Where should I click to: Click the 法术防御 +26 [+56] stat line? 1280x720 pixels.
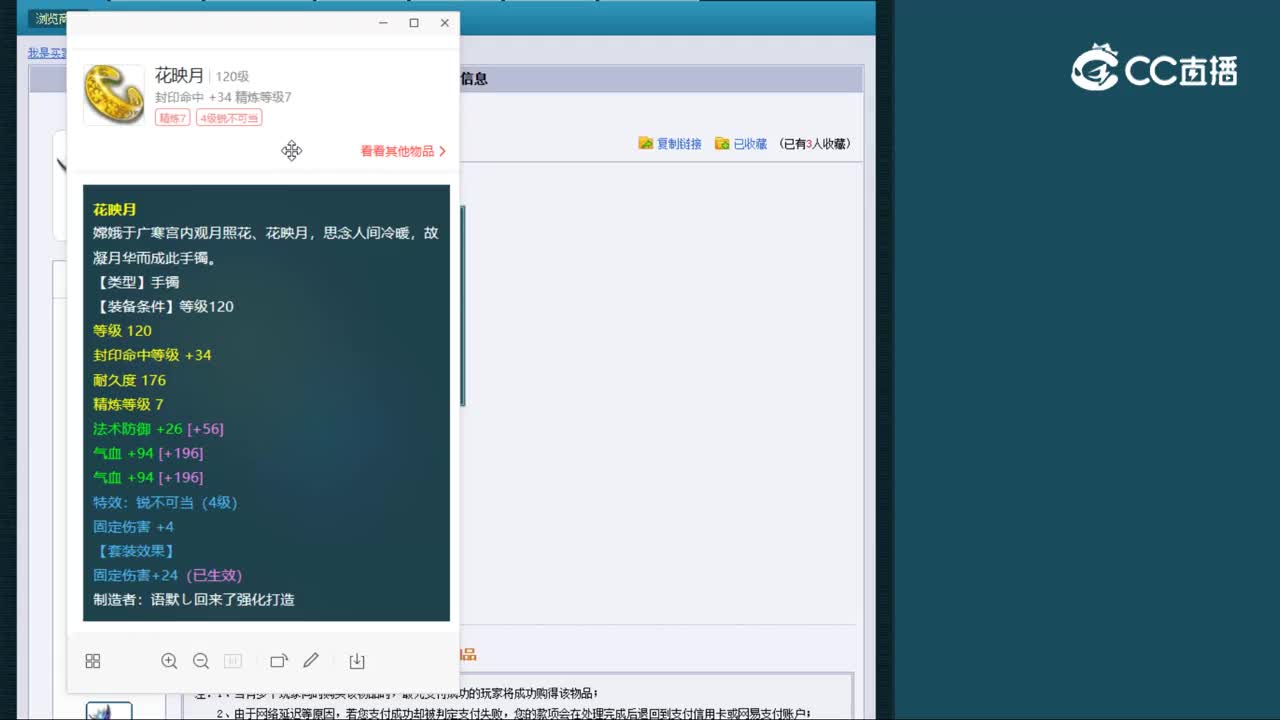tap(158, 429)
